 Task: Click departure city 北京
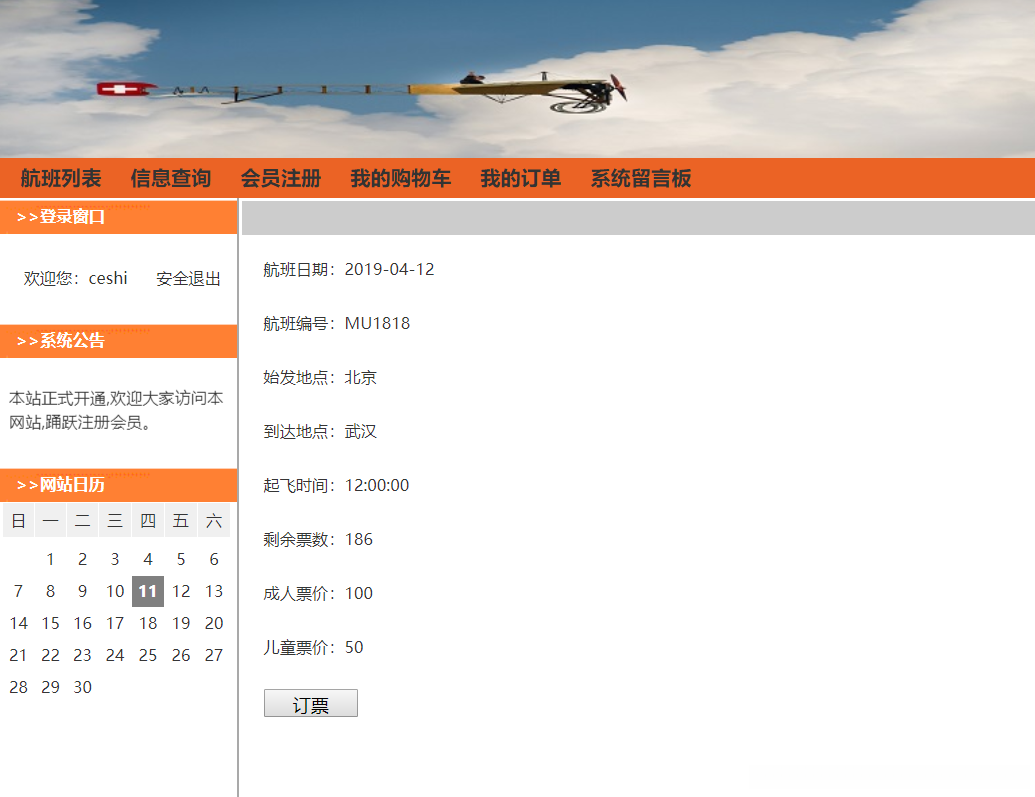360,378
